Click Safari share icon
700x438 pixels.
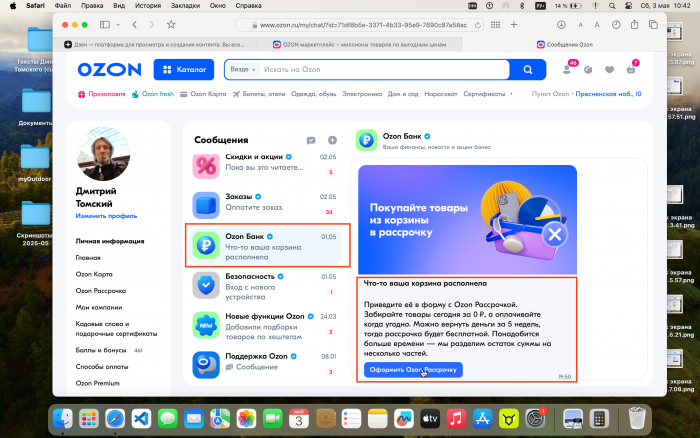tap(634, 25)
